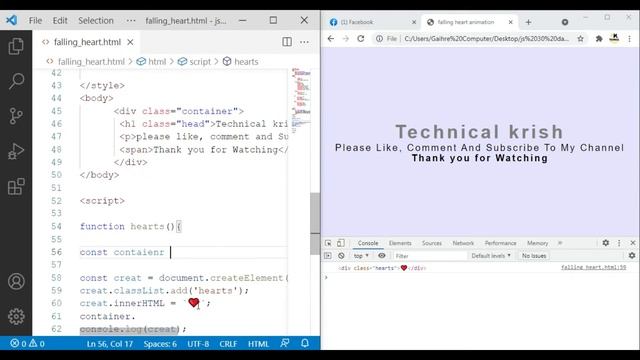
Task: Switch to the Memory tab
Action: (x=538, y=243)
